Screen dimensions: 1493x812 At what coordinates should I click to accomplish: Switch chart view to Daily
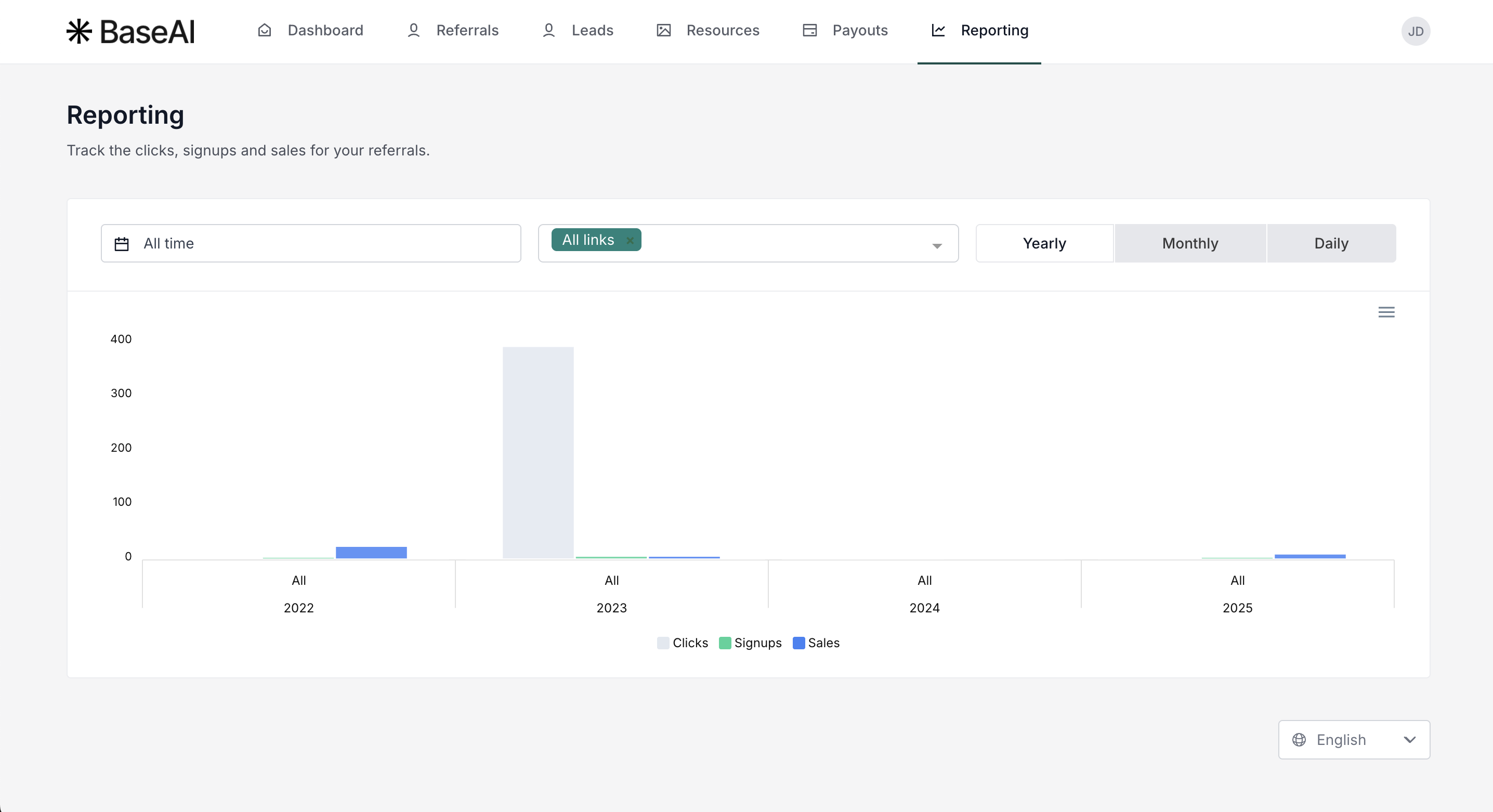pyautogui.click(x=1331, y=243)
